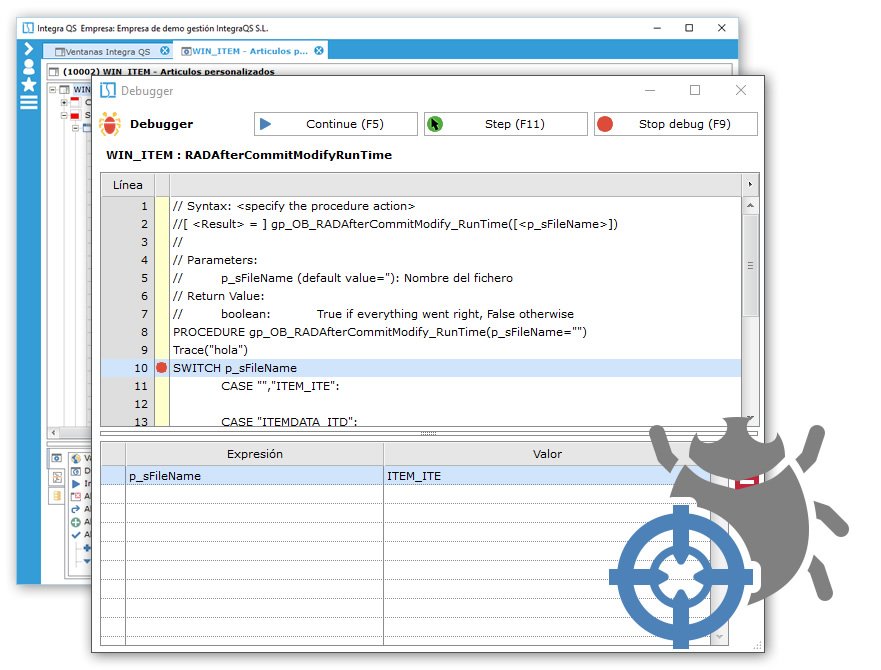The height and width of the screenshot is (670, 881).
Task: Select code line 9 Trace("hola")
Action: point(210,350)
